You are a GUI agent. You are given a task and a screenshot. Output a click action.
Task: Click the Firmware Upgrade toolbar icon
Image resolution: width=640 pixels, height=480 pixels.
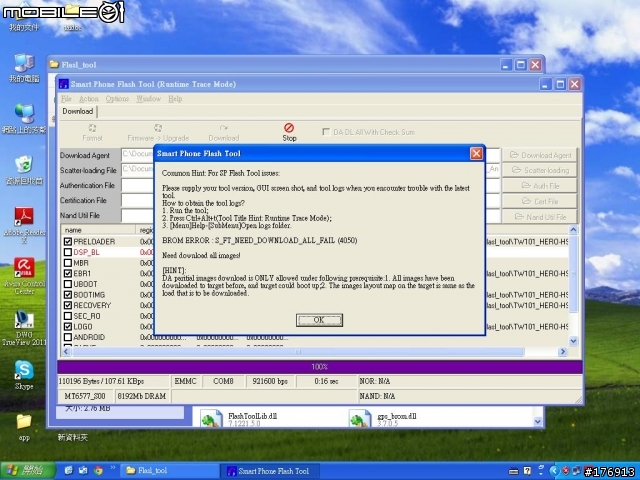tap(158, 133)
